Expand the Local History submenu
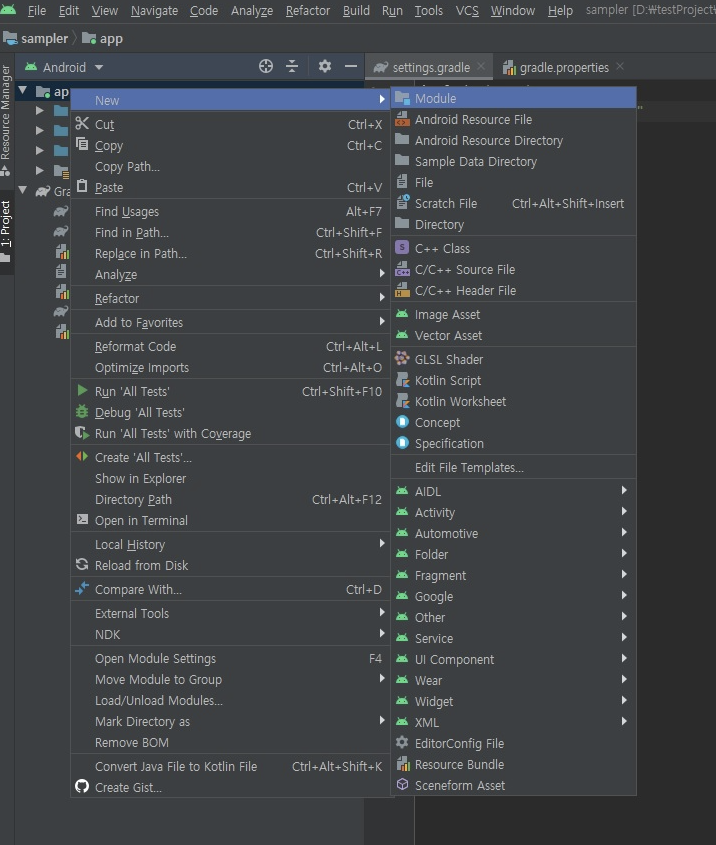The width and height of the screenshot is (716, 845). click(x=230, y=544)
